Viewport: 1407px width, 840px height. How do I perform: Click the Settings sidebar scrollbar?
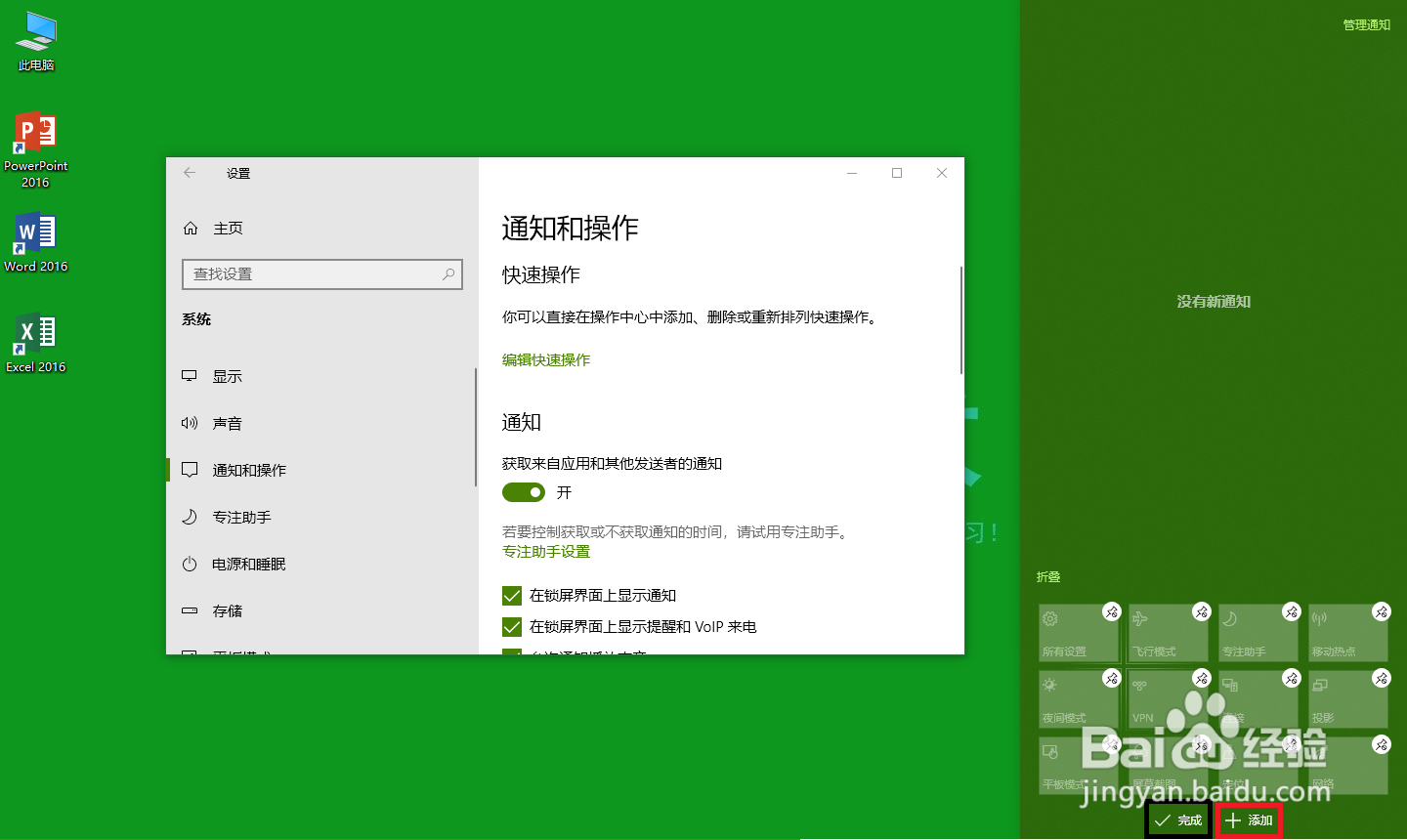(476, 427)
